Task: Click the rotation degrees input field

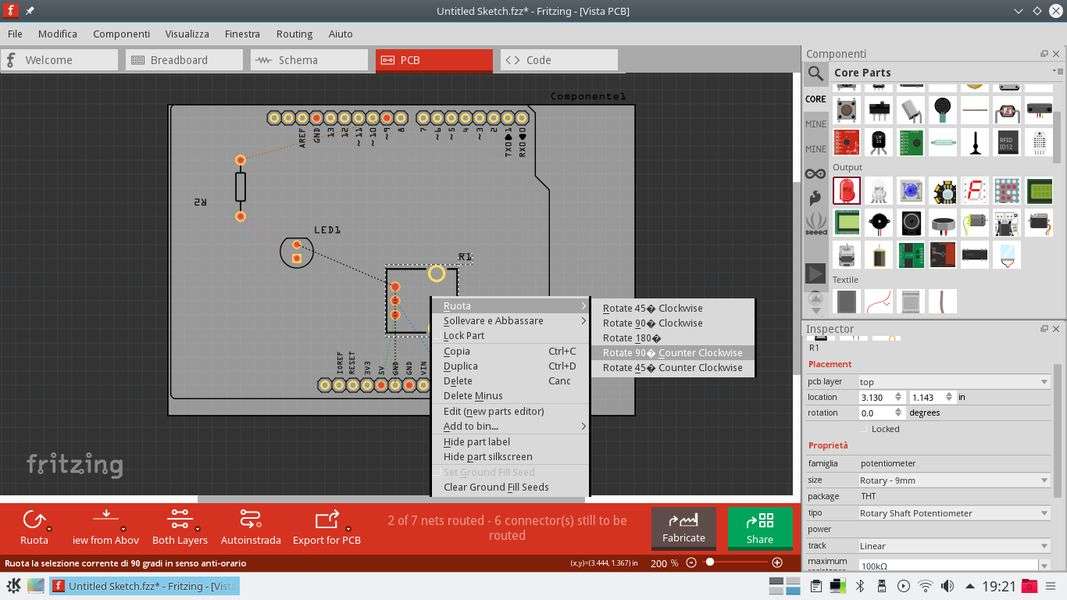Action: coord(876,413)
